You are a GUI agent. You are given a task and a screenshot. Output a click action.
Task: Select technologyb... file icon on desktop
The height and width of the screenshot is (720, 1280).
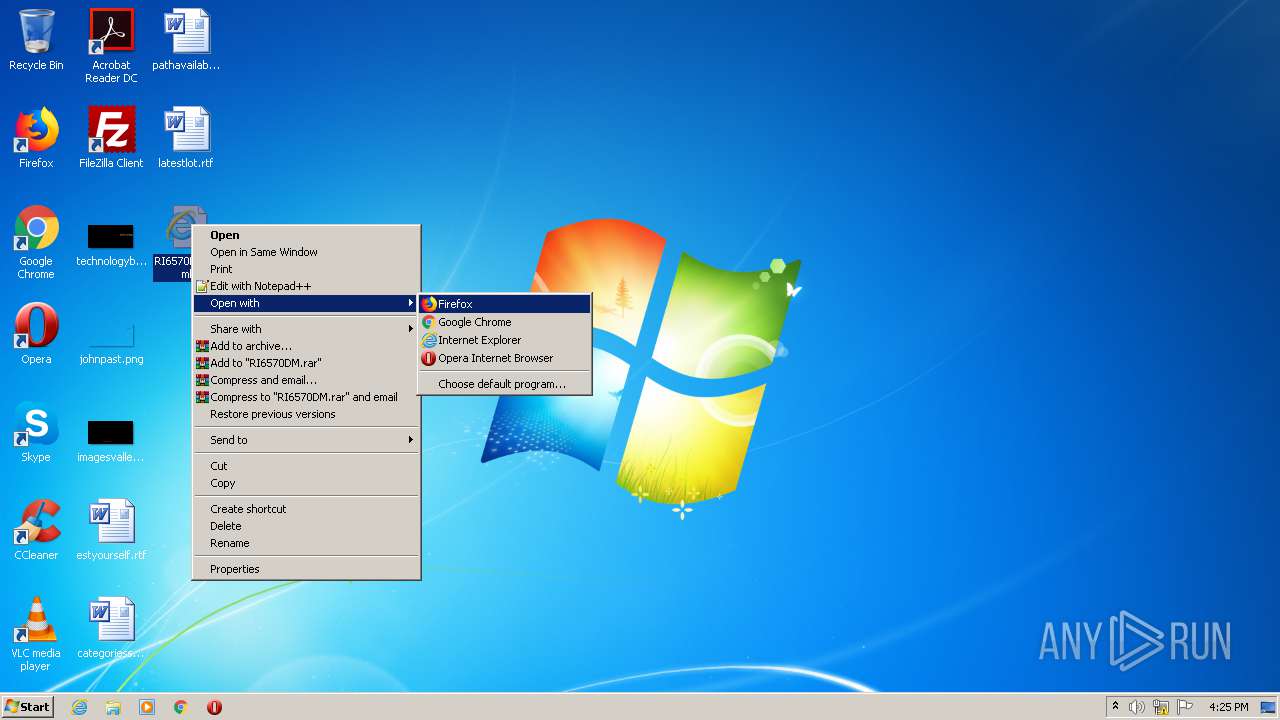point(111,242)
